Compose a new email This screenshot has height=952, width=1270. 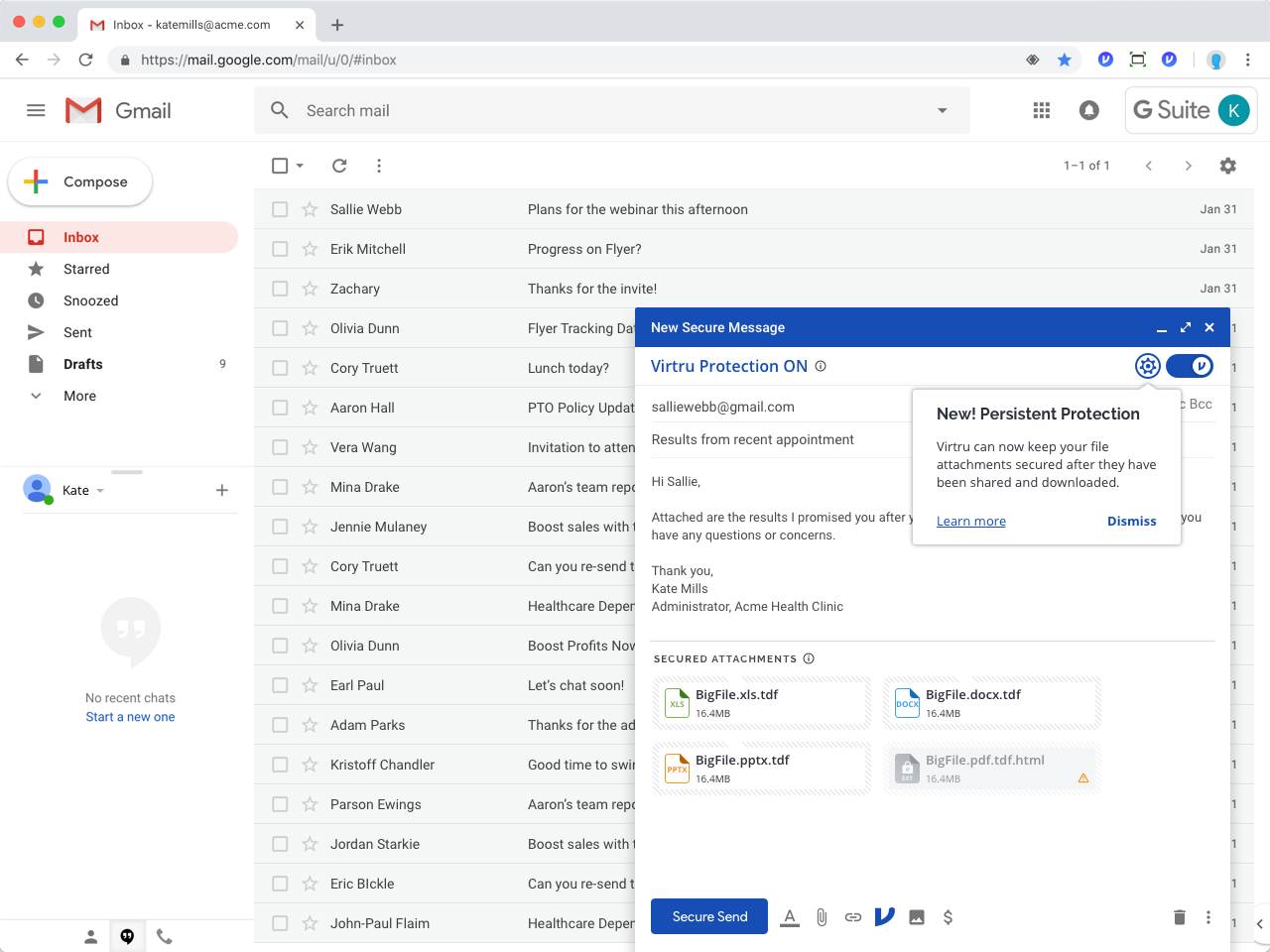click(80, 182)
